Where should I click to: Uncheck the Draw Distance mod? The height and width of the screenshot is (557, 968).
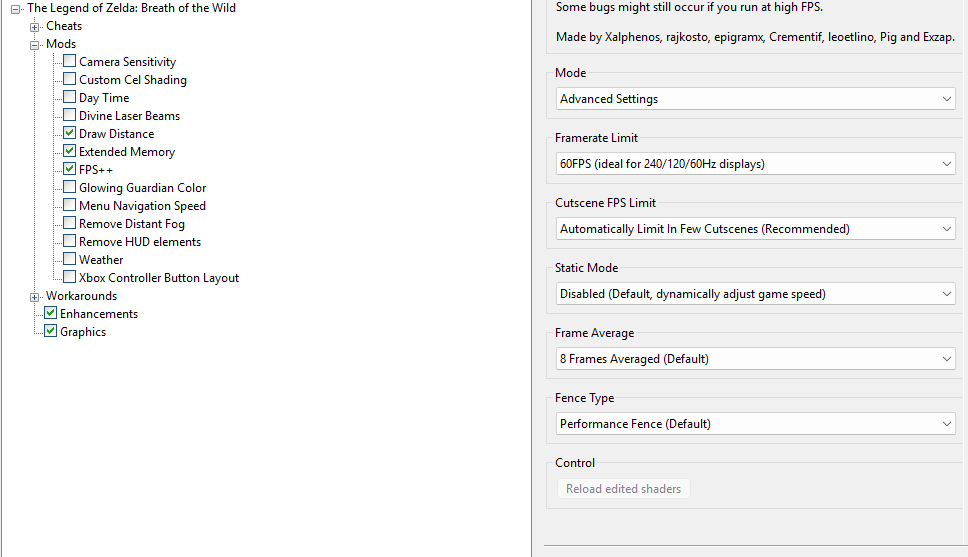pyautogui.click(x=70, y=133)
